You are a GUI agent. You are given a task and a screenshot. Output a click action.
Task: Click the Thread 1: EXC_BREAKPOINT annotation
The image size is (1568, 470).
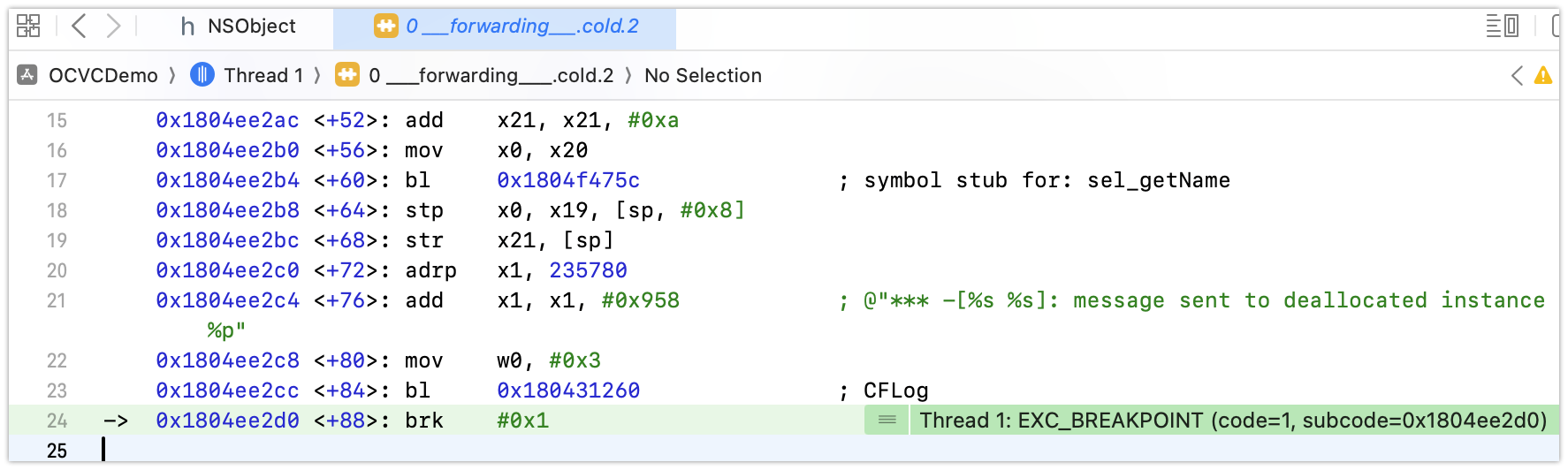(x=1233, y=421)
